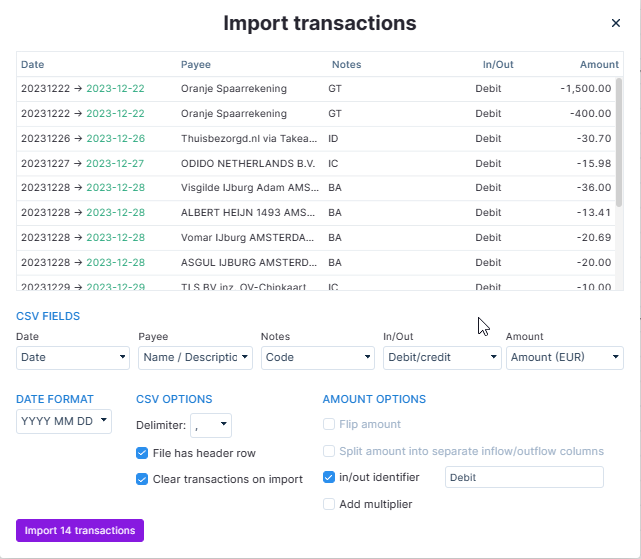Expand the Notes field dropdown showing Code
This screenshot has height=559, width=641.
point(317,357)
